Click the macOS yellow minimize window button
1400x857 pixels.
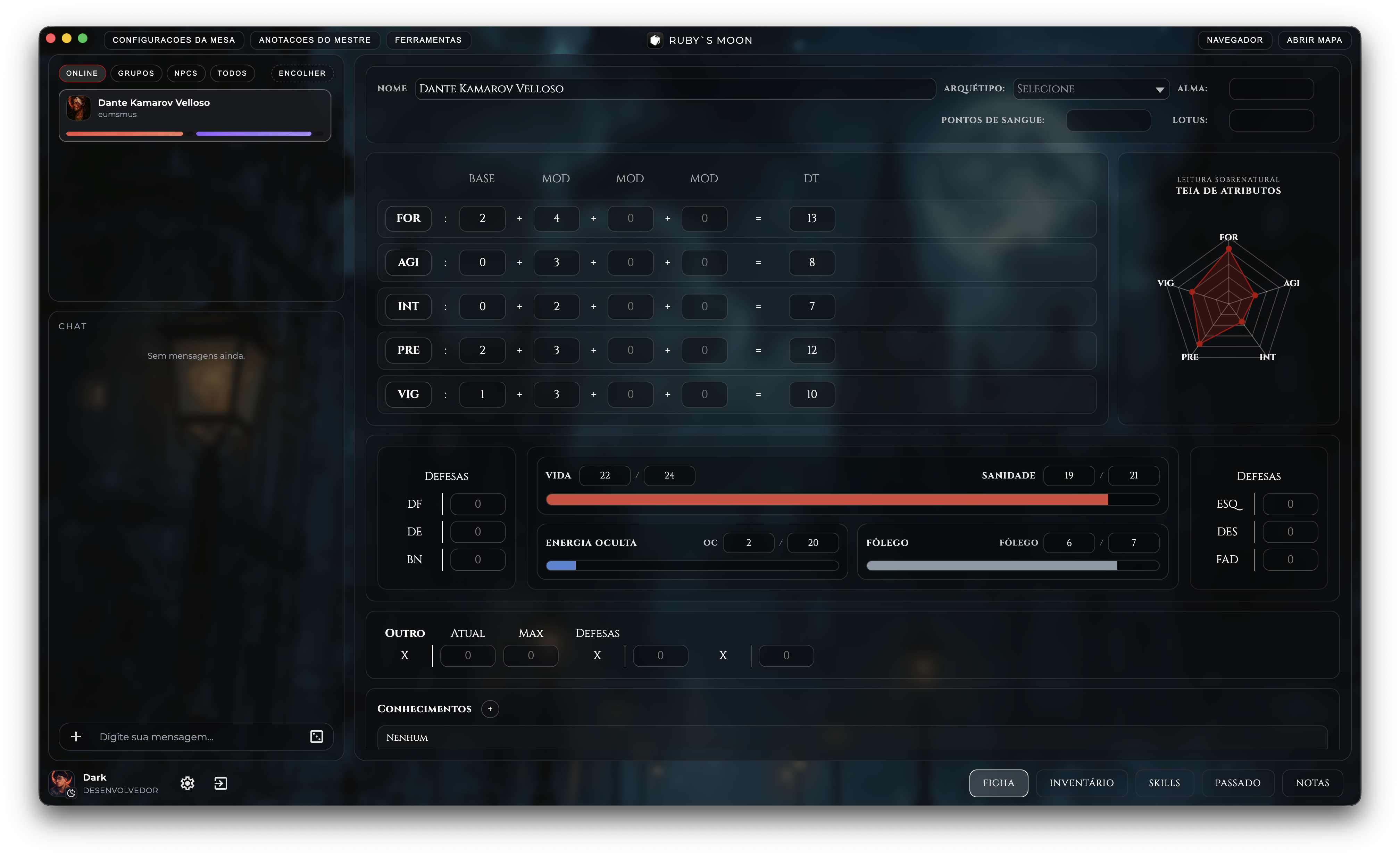pos(66,38)
